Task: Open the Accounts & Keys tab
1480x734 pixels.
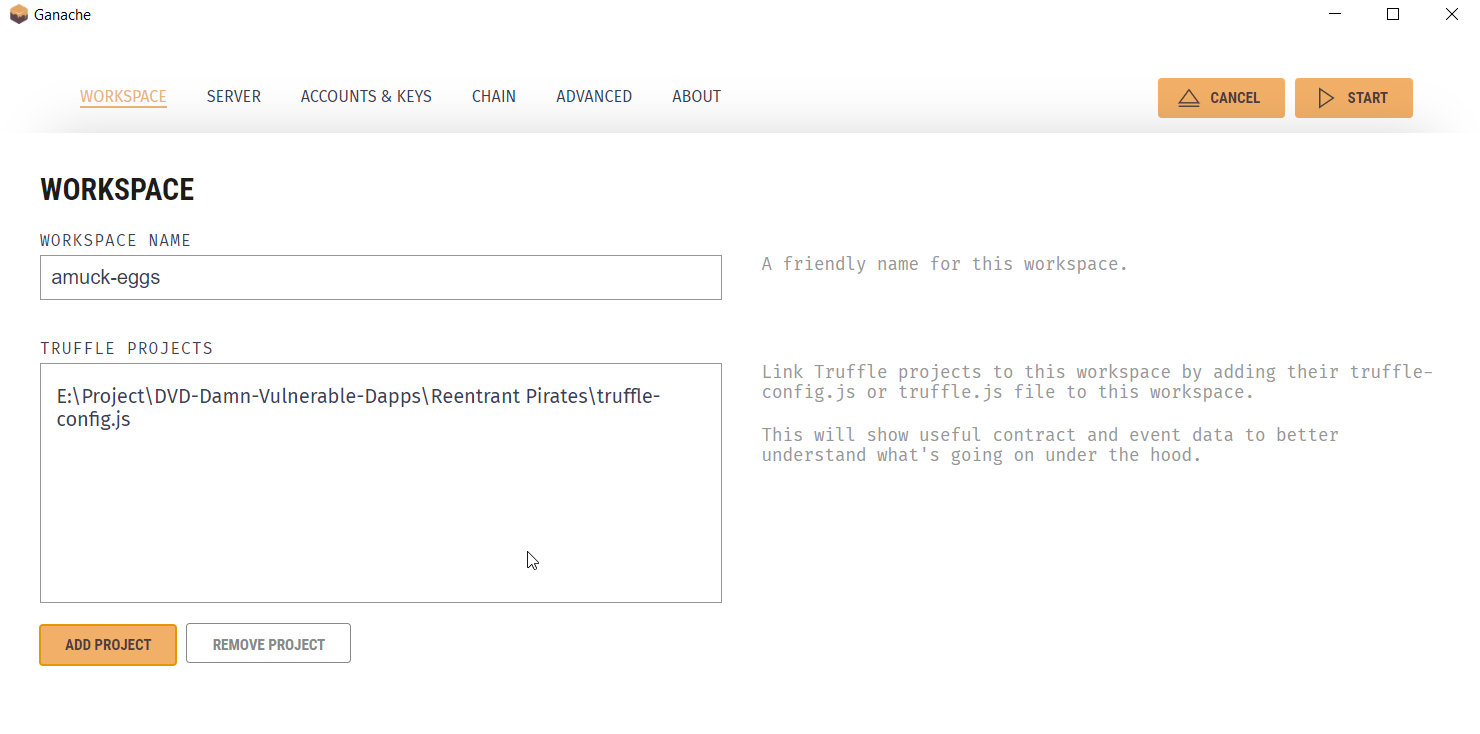Action: click(x=366, y=97)
